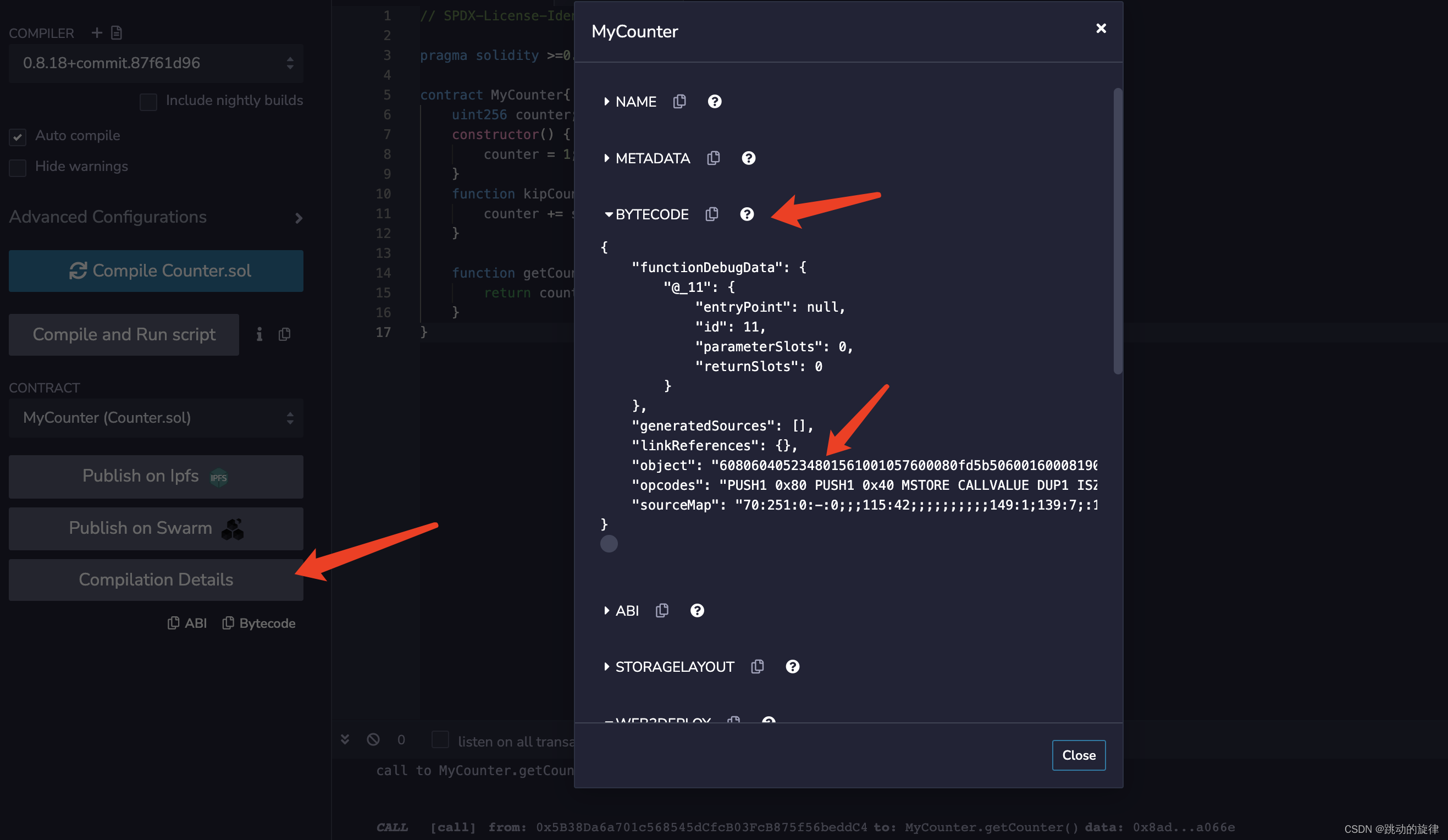The height and width of the screenshot is (840, 1448).
Task: Copy the ABI section to clipboard
Action: [x=661, y=610]
